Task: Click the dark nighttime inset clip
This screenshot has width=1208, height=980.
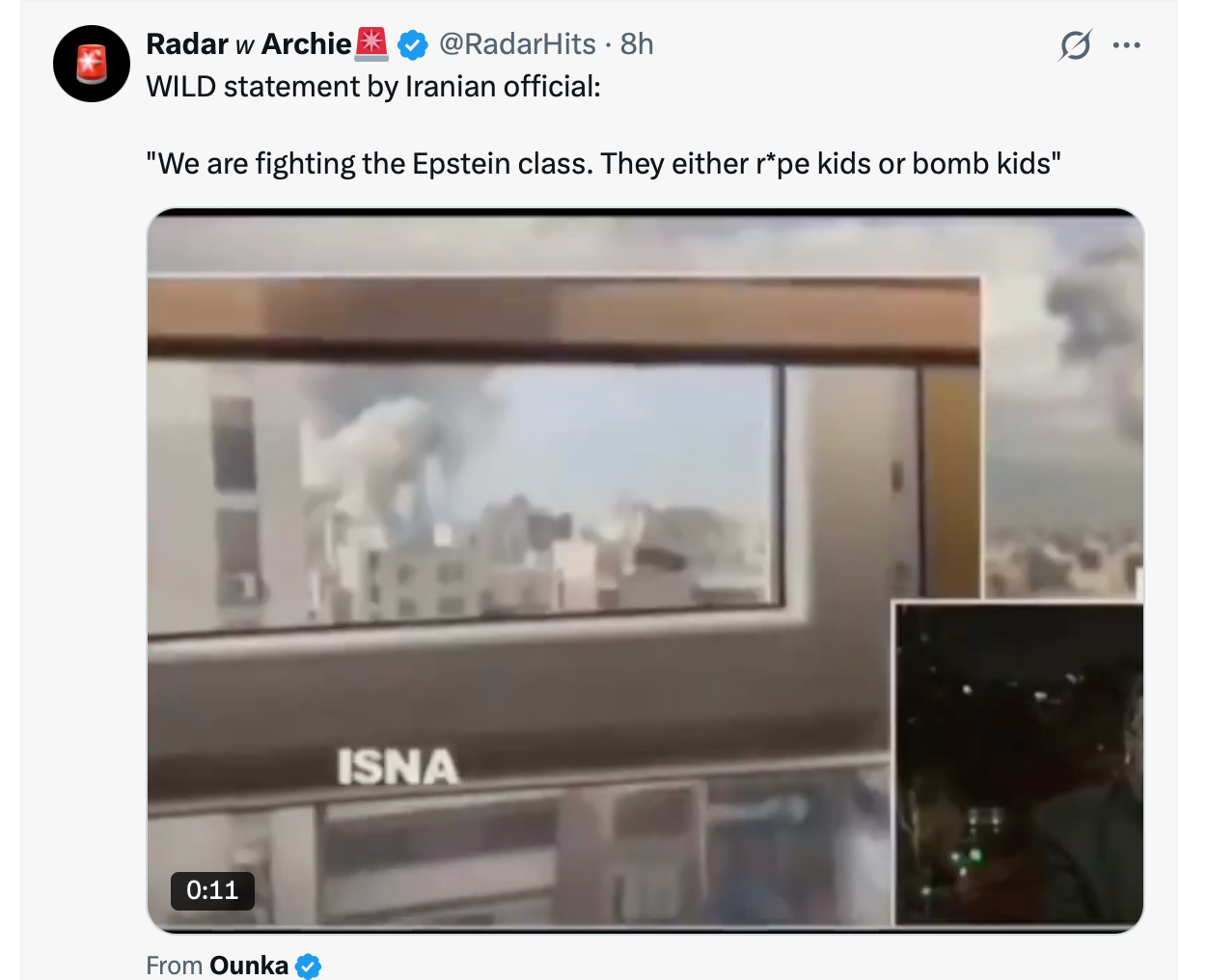Action: (1019, 764)
